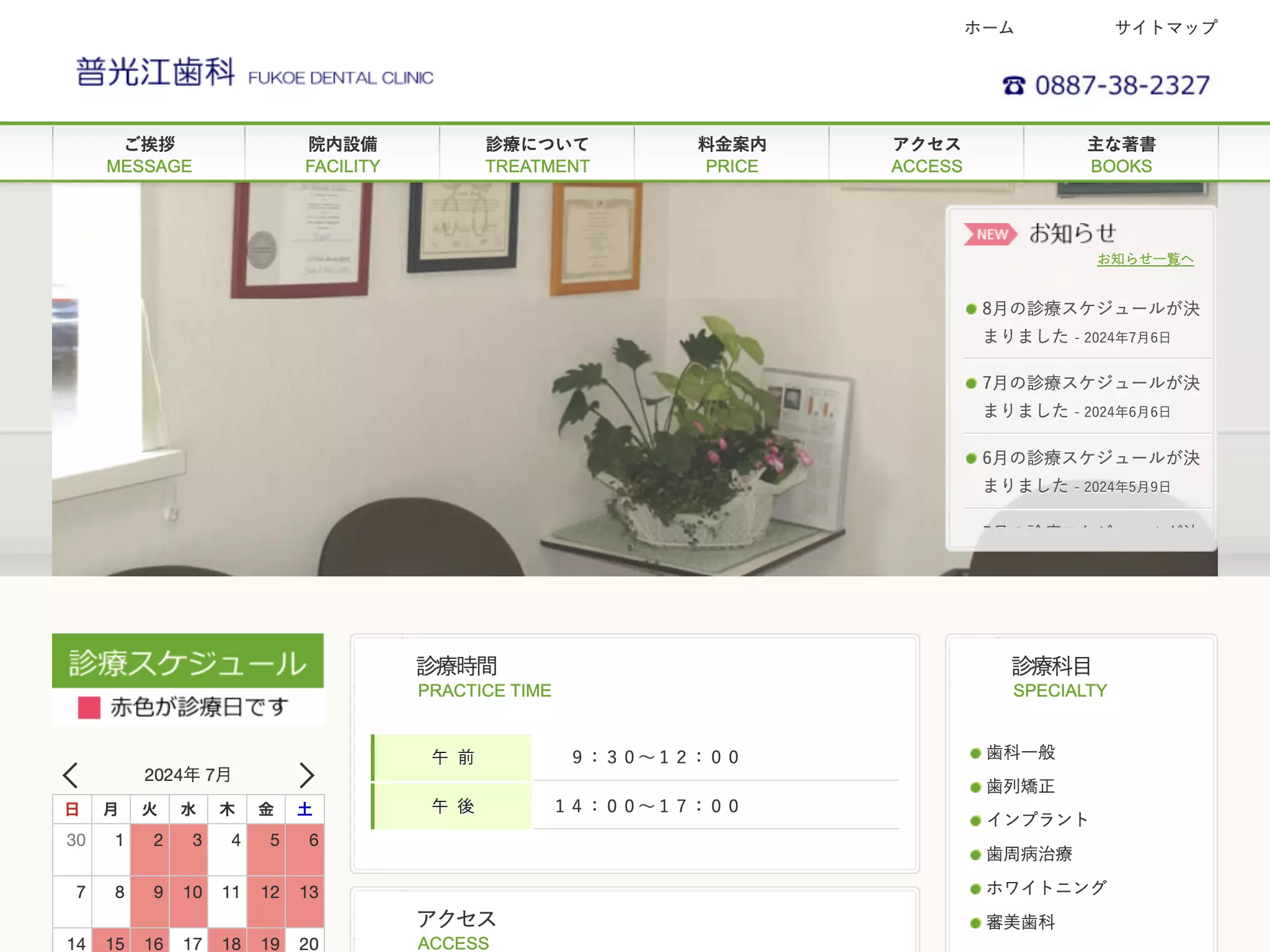This screenshot has width=1270, height=952.
Task: Click 審美歯科 specialty item
Action: (1020, 922)
